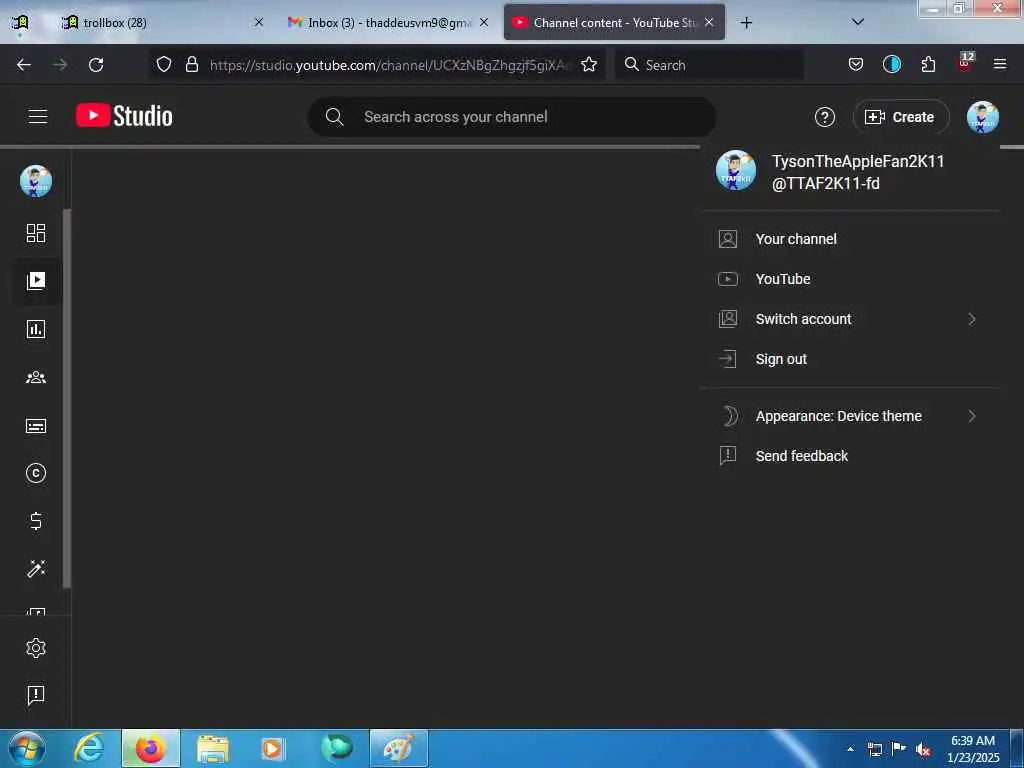1024x768 pixels.
Task: Close the Channel content YouTube Studio tab
Action: pyautogui.click(x=709, y=23)
